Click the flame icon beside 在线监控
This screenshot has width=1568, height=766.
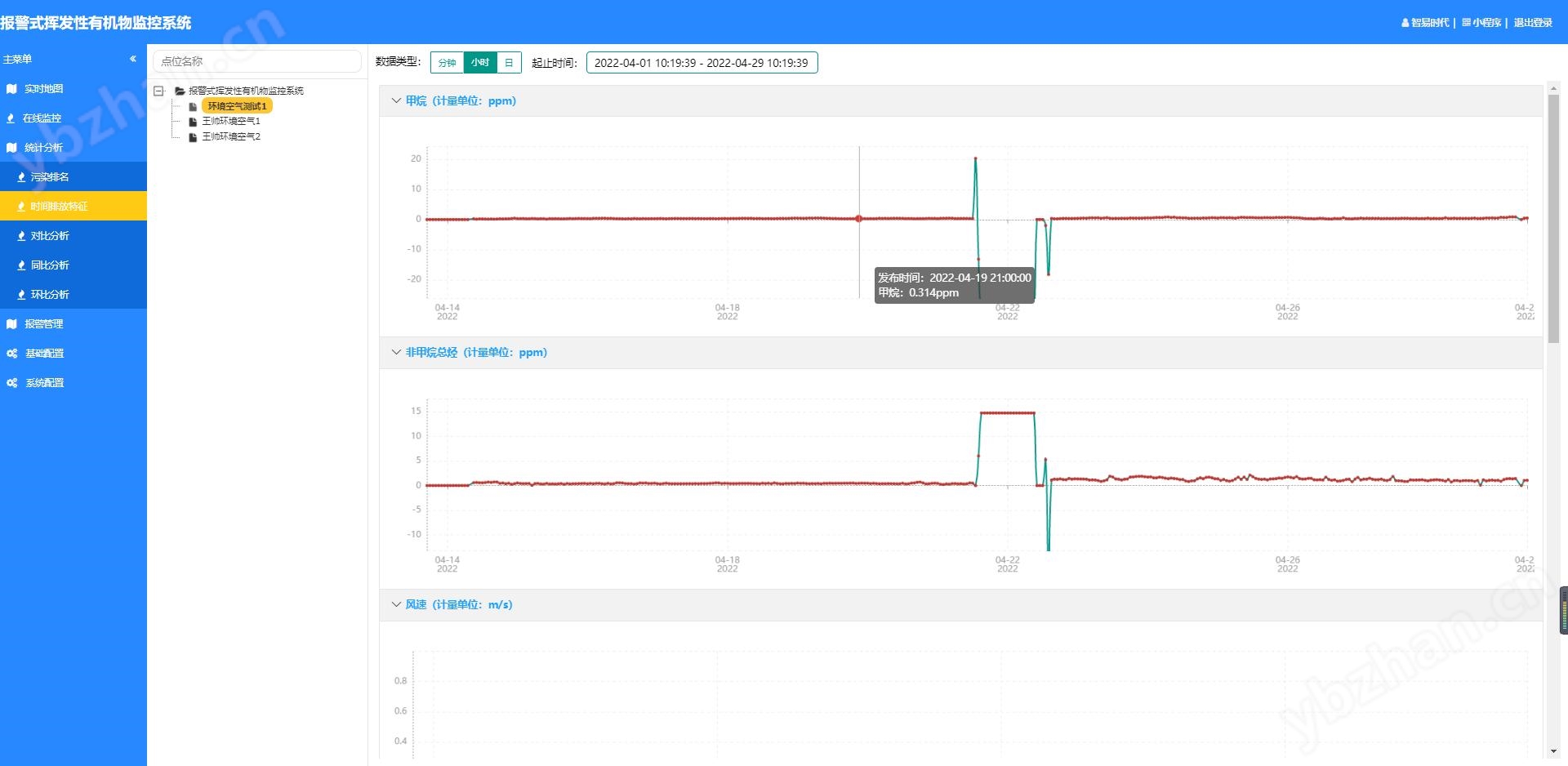[11, 118]
